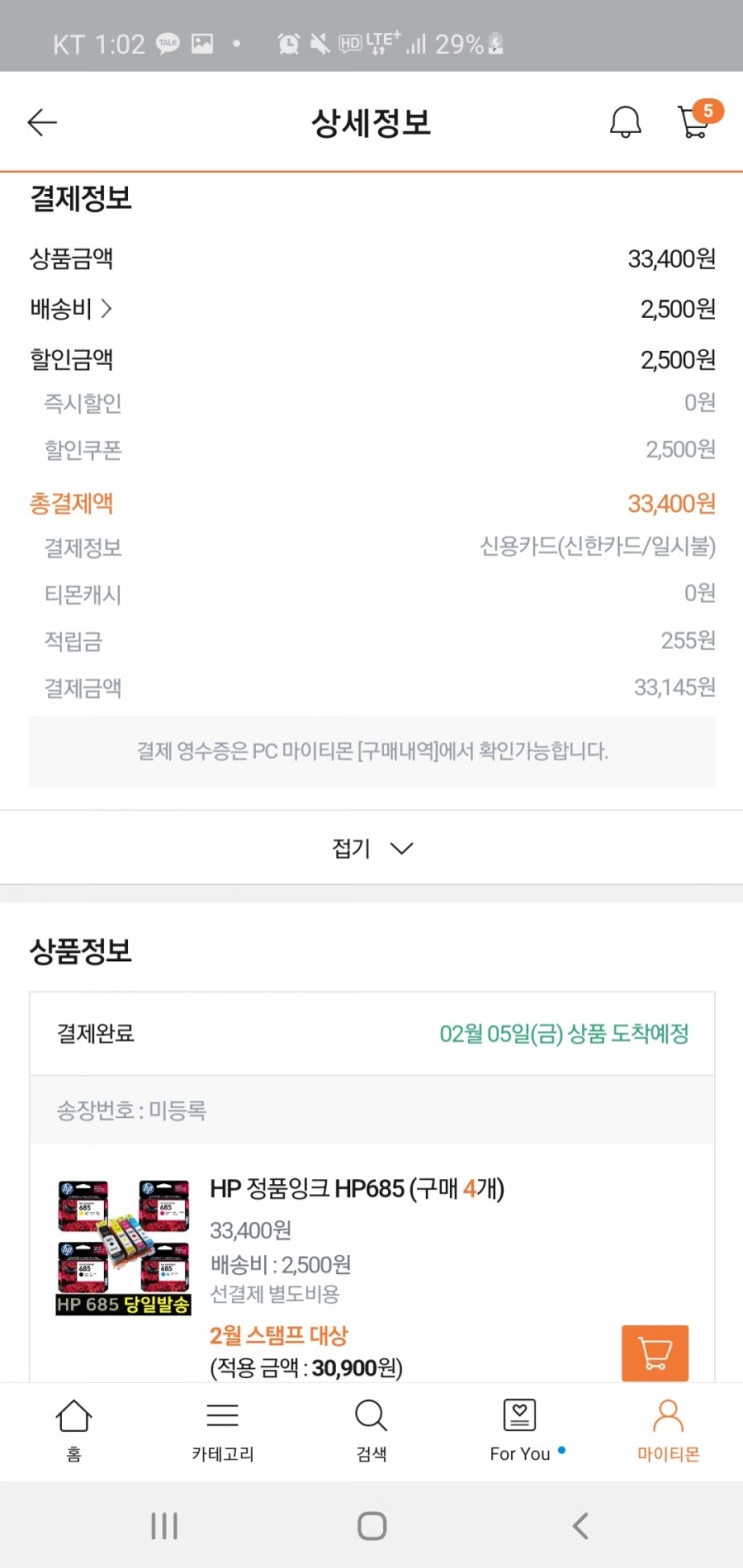
Task: Tap the 02월 05일 arrival estimate text
Action: point(564,1034)
